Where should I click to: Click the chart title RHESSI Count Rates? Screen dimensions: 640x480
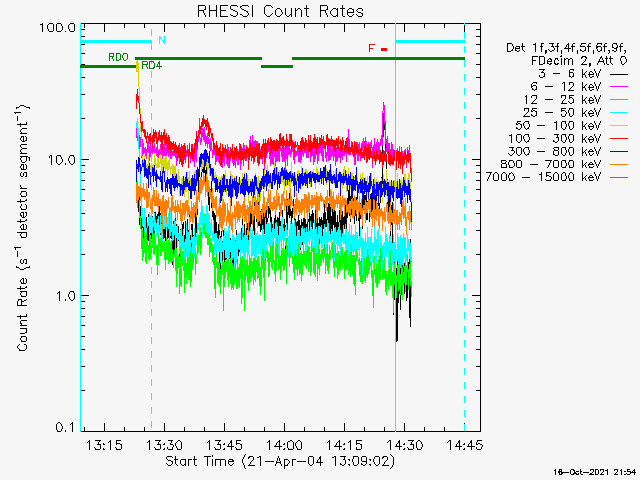click(x=280, y=11)
